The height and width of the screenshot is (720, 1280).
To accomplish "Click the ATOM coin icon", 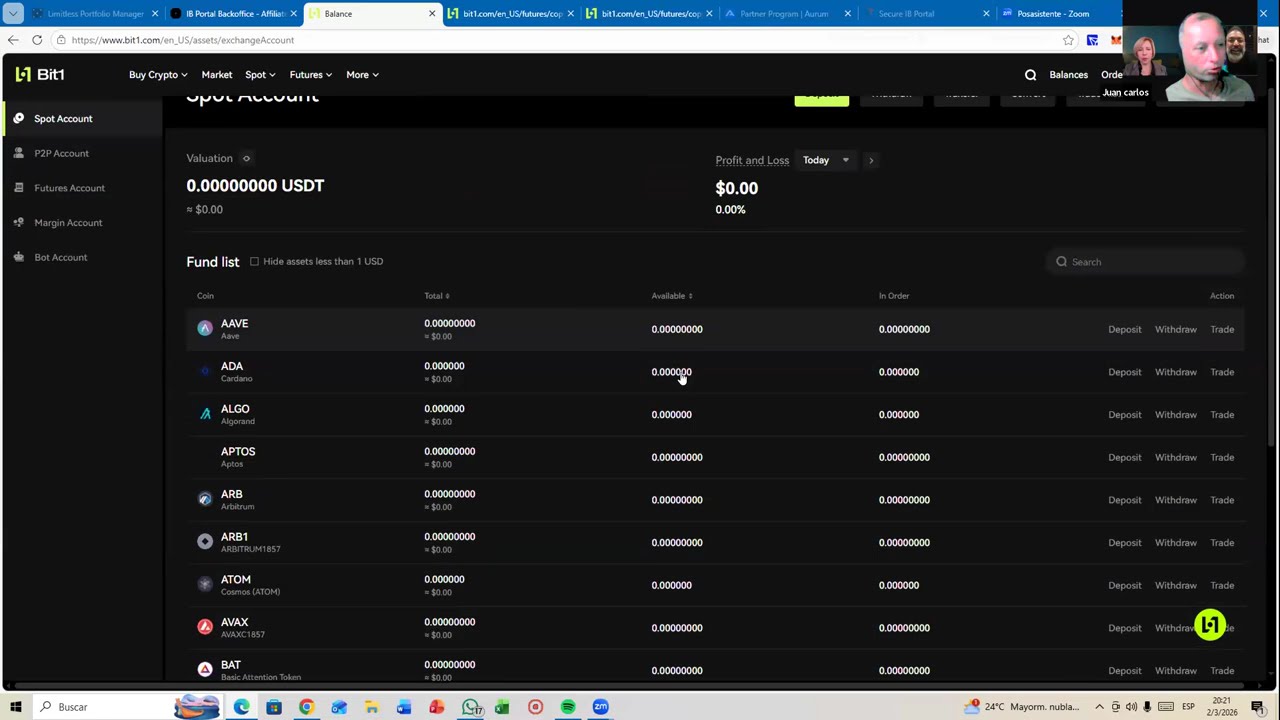I will (x=205, y=584).
